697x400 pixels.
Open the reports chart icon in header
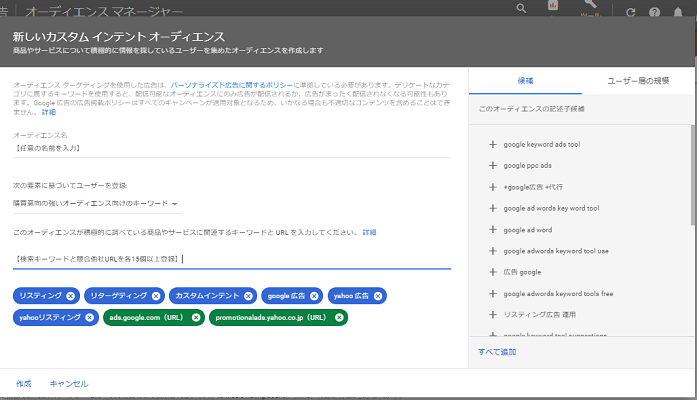[553, 5]
